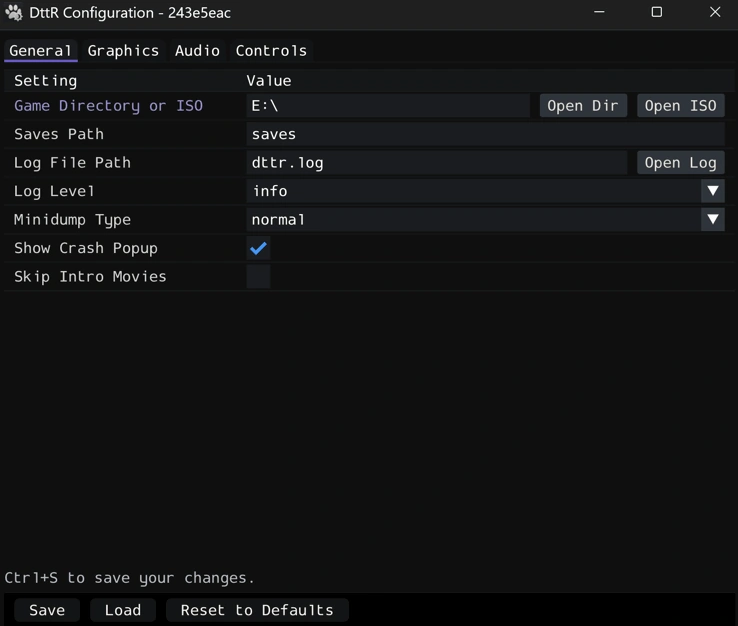The height and width of the screenshot is (626, 738).
Task: Click the Open Log button
Action: (680, 162)
